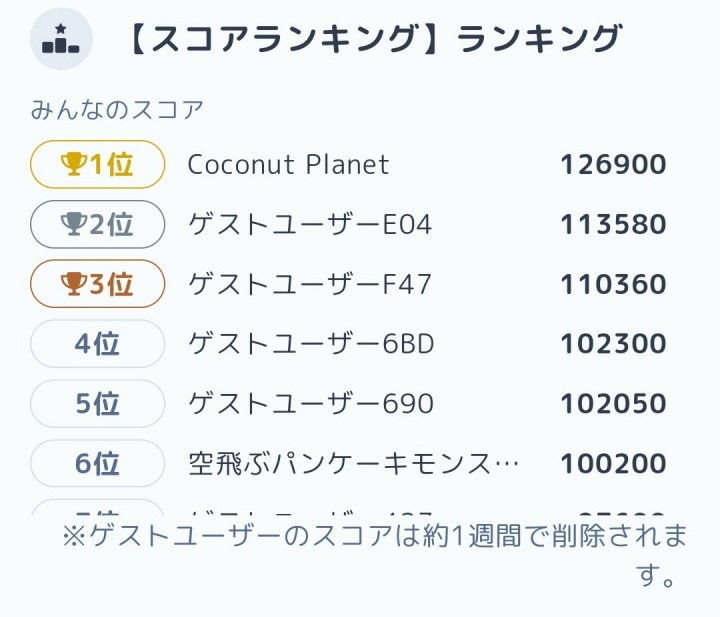Image resolution: width=720 pixels, height=617 pixels.
Task: Select the 1位 rank badge
Action: point(97,164)
